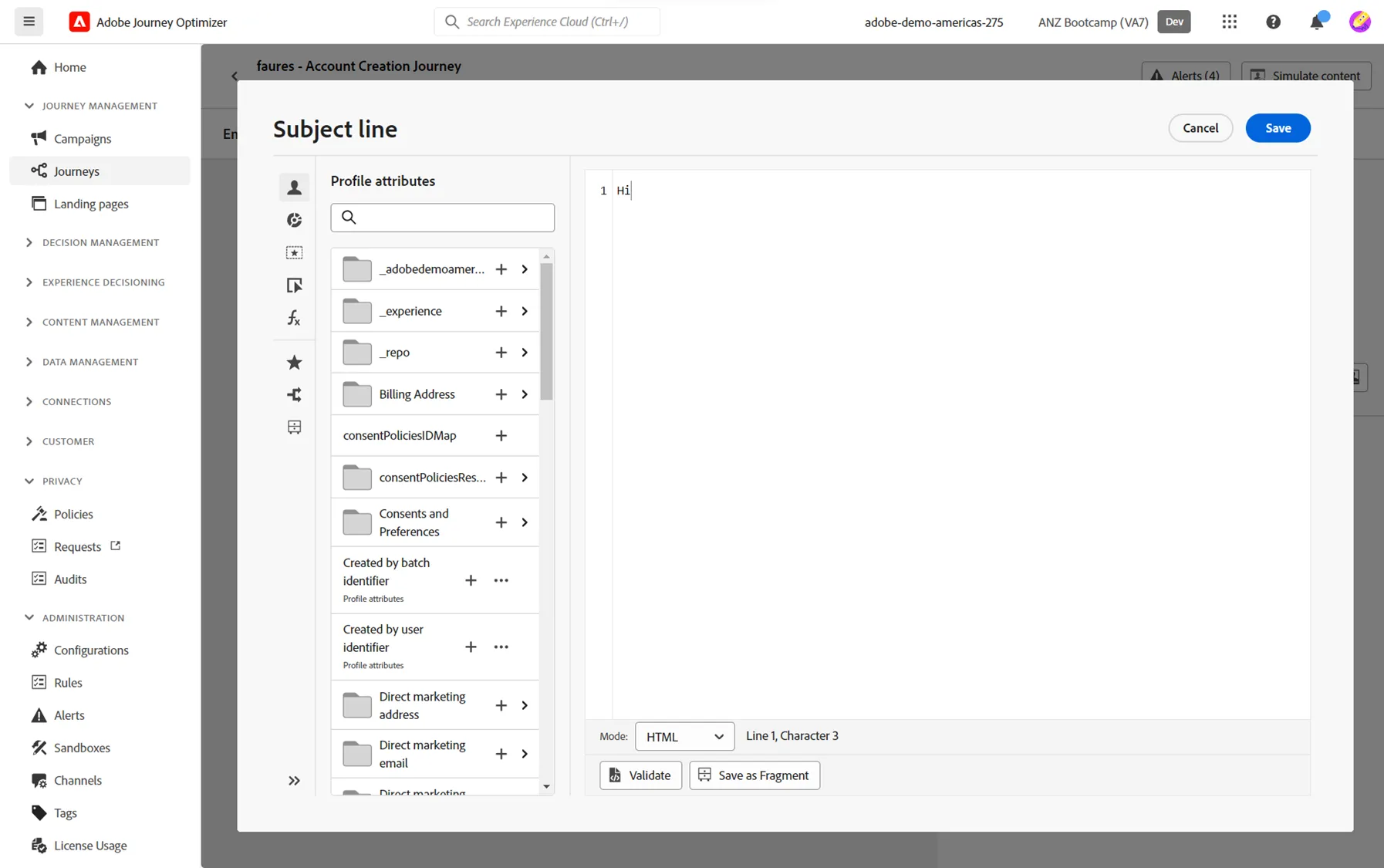Image resolution: width=1384 pixels, height=868 pixels.
Task: Open the Offer decisions star-box icon
Action: click(x=294, y=253)
